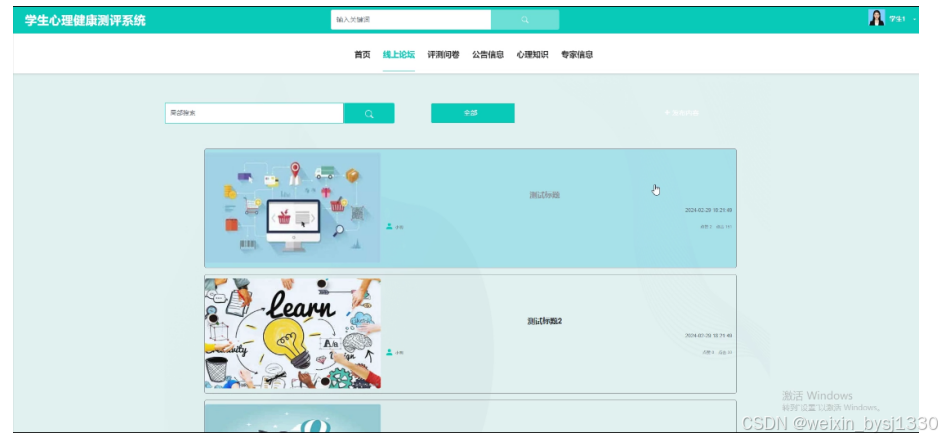Click the forum search magnifier button
Viewport: 942px width, 439px height.
369,114
